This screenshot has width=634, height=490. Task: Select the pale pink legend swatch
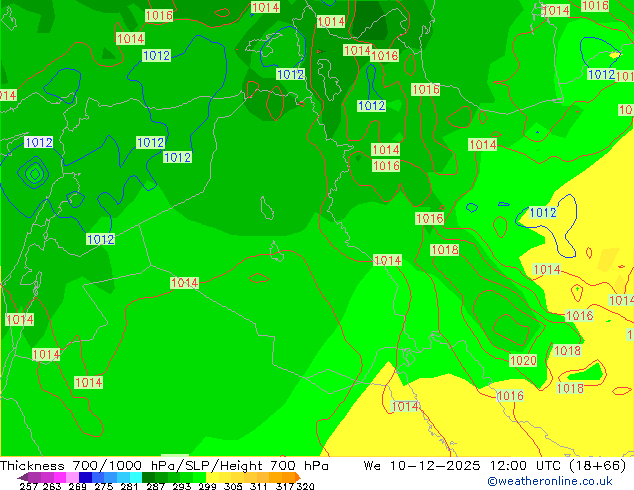(x=72, y=477)
